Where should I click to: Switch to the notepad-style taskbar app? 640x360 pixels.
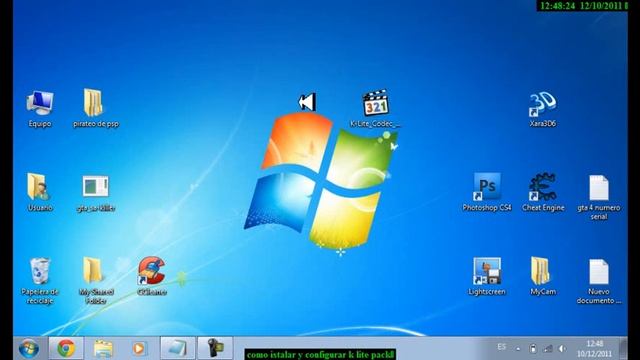178,348
